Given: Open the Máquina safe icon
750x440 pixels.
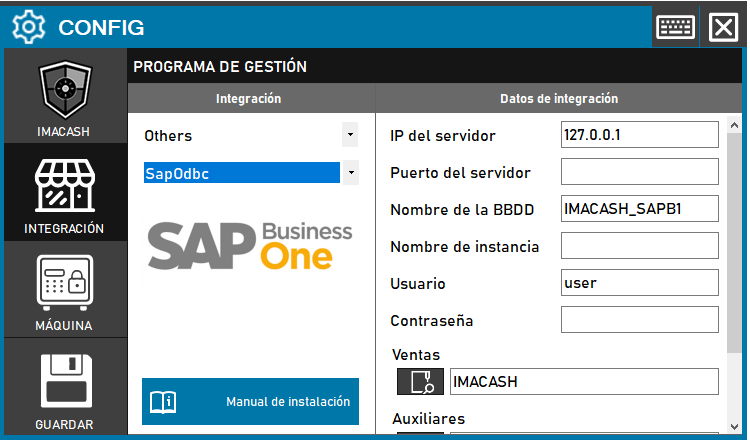Looking at the screenshot, I should 65,285.
